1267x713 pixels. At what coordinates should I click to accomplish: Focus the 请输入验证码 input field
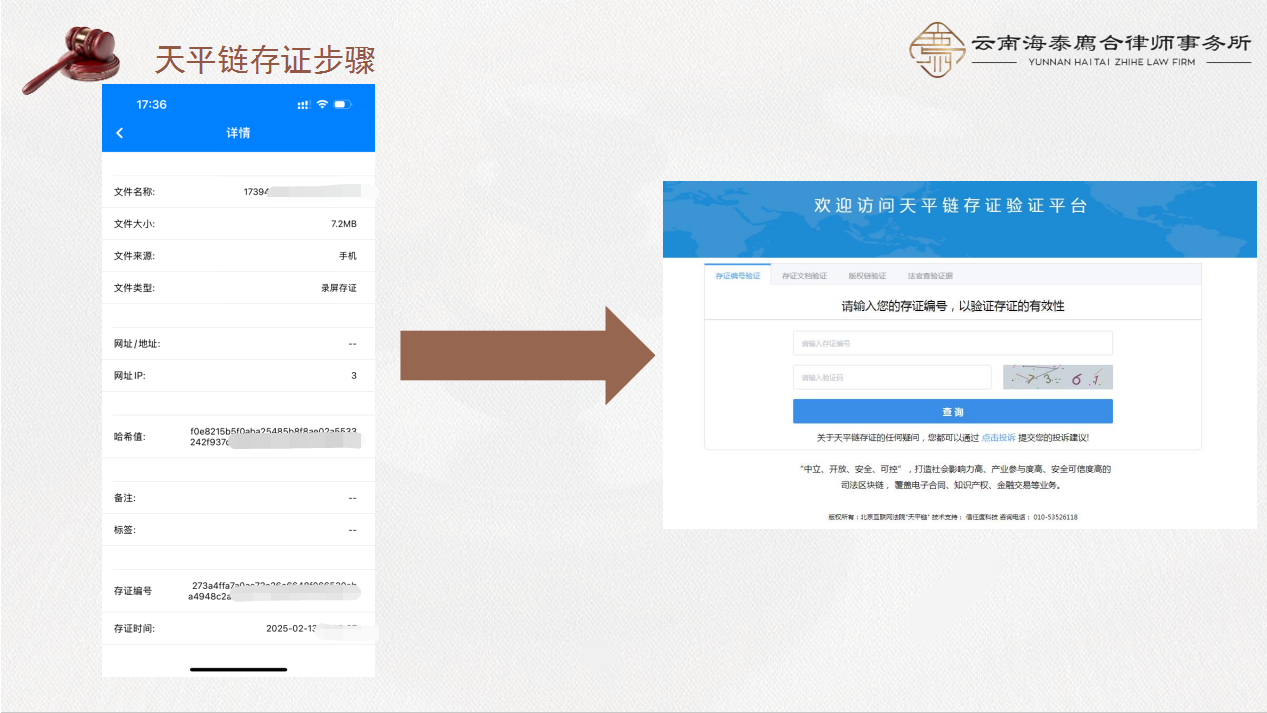click(892, 377)
